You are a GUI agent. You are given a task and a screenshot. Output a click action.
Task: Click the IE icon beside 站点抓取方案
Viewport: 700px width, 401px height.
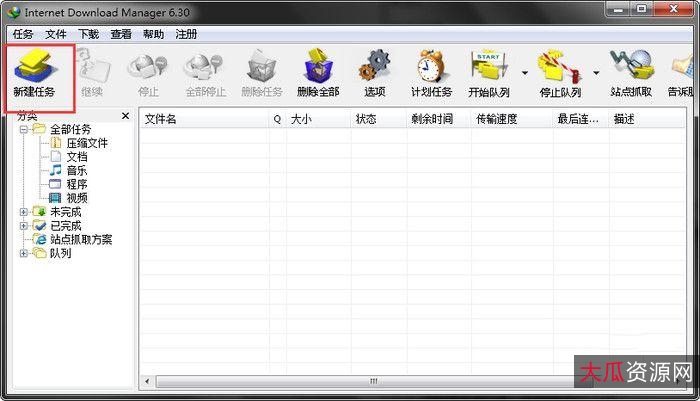(40, 239)
